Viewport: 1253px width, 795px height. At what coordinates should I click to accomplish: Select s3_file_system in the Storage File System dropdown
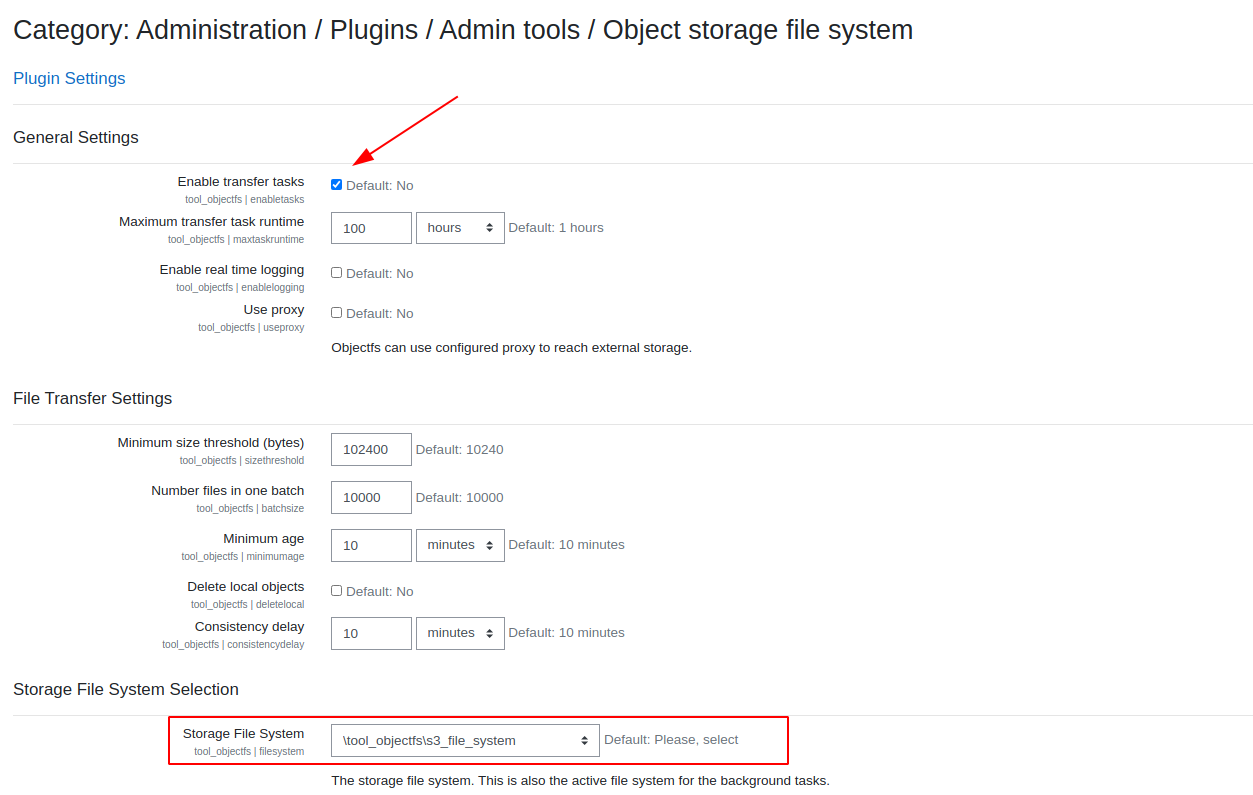tap(465, 740)
